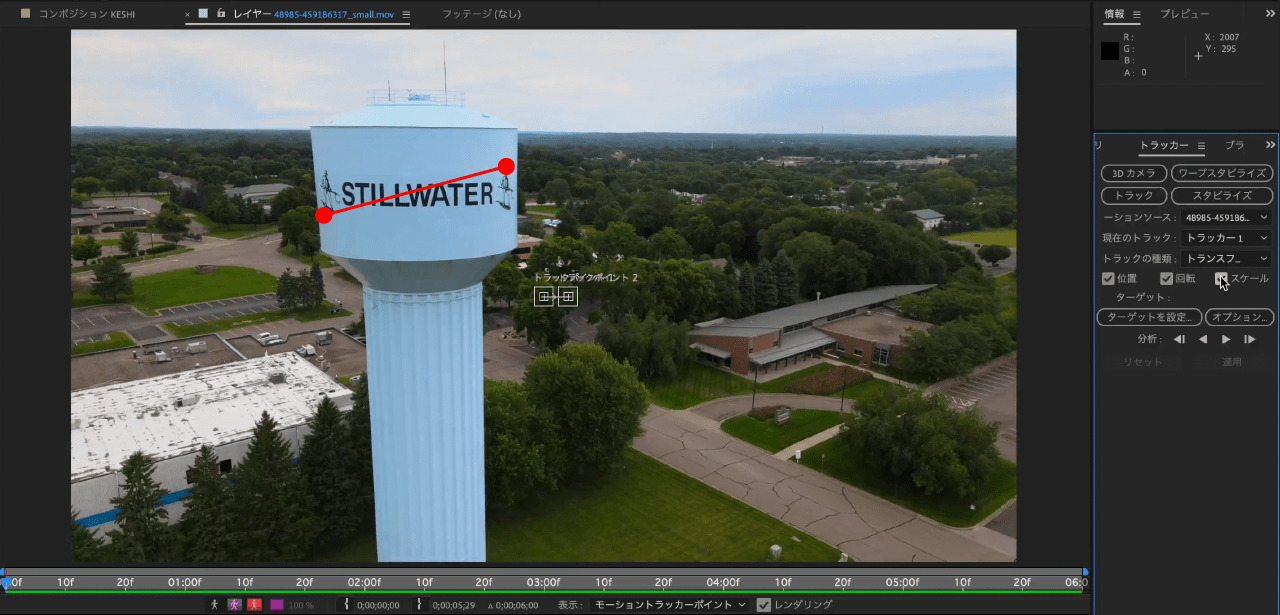This screenshot has width=1280, height=615.
Task: Toggle the lock icon on the layer tab
Action: (x=221, y=14)
